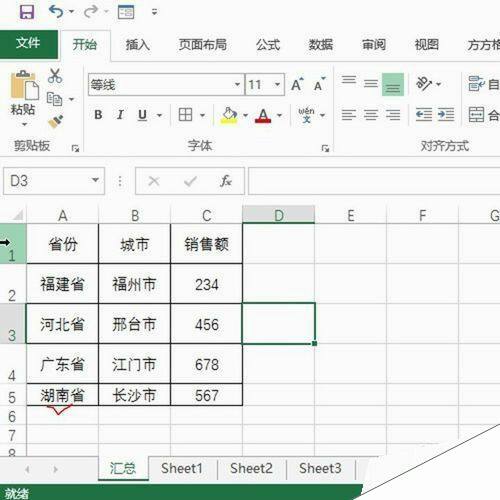
Task: Apply the yellow fill color bucket
Action: pos(229,115)
